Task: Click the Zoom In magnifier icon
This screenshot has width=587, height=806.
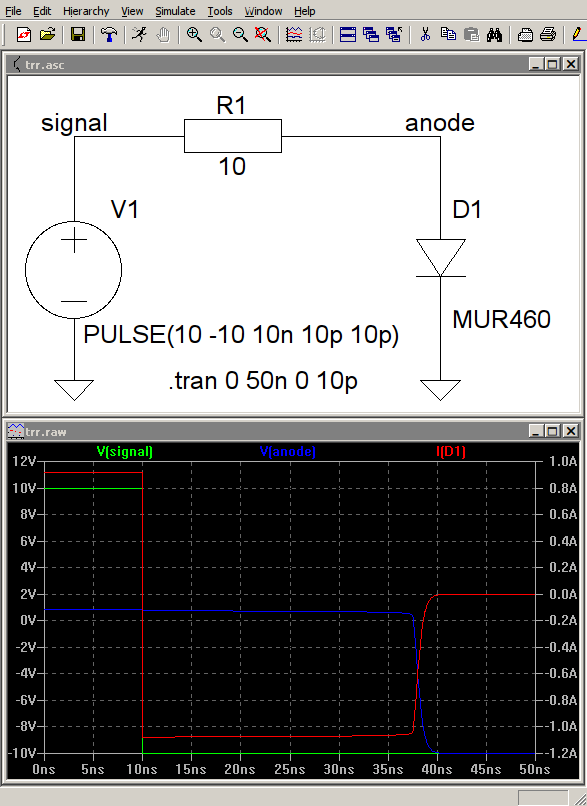Action: [194, 35]
